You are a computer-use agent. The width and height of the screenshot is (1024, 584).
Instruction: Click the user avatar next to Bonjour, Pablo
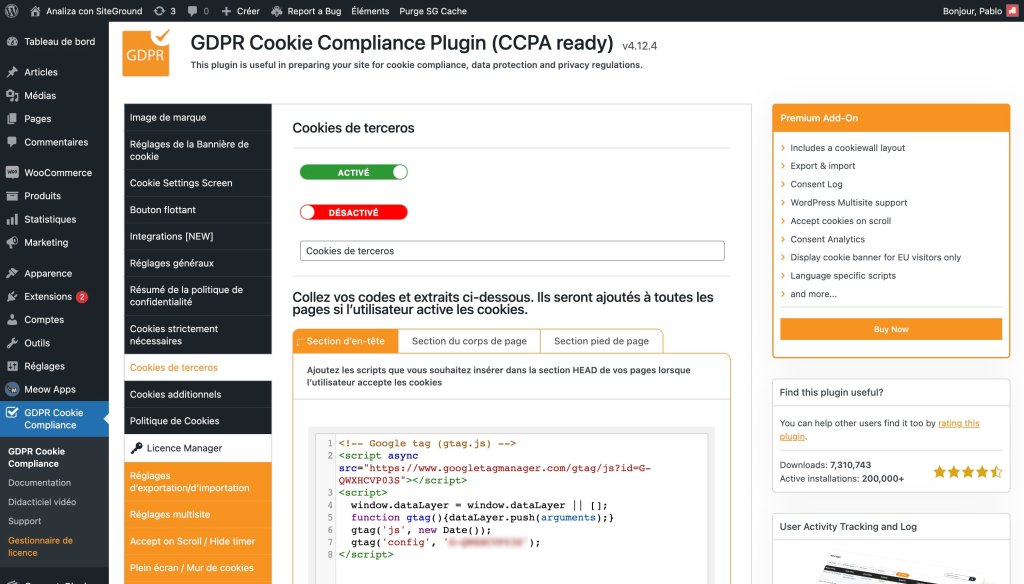pos(1012,10)
